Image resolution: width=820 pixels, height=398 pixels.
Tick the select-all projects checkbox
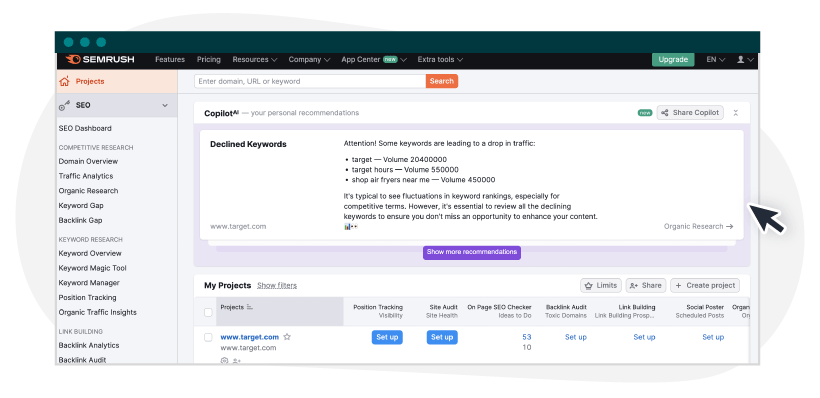coord(208,312)
